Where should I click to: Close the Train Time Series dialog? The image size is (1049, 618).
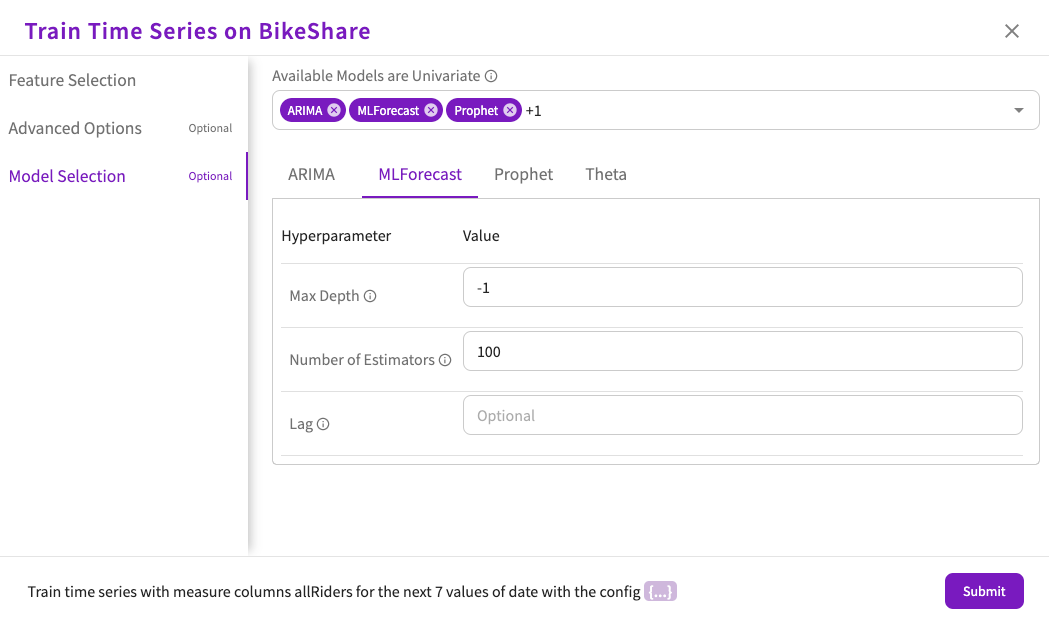[x=1012, y=31]
